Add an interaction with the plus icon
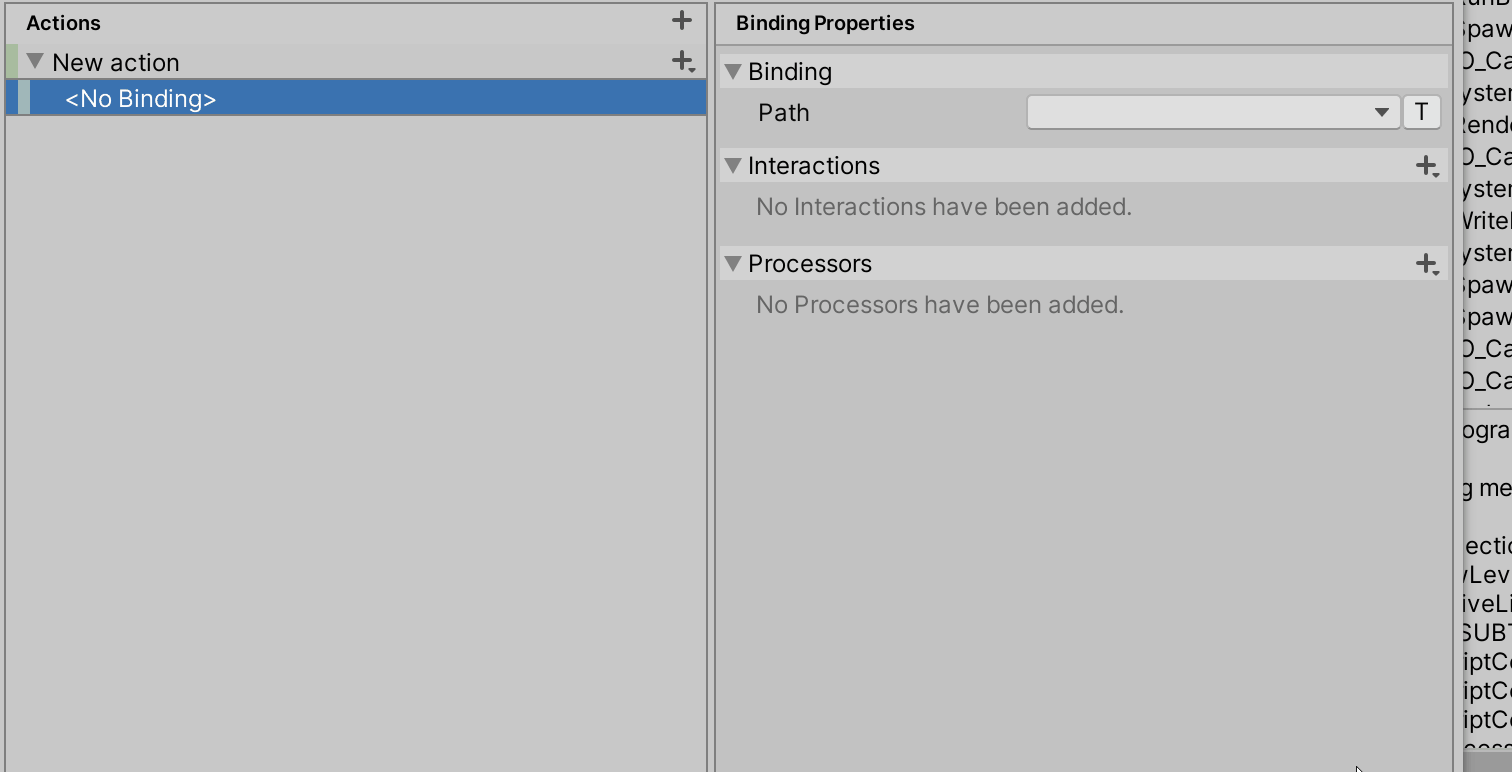 [x=1427, y=166]
